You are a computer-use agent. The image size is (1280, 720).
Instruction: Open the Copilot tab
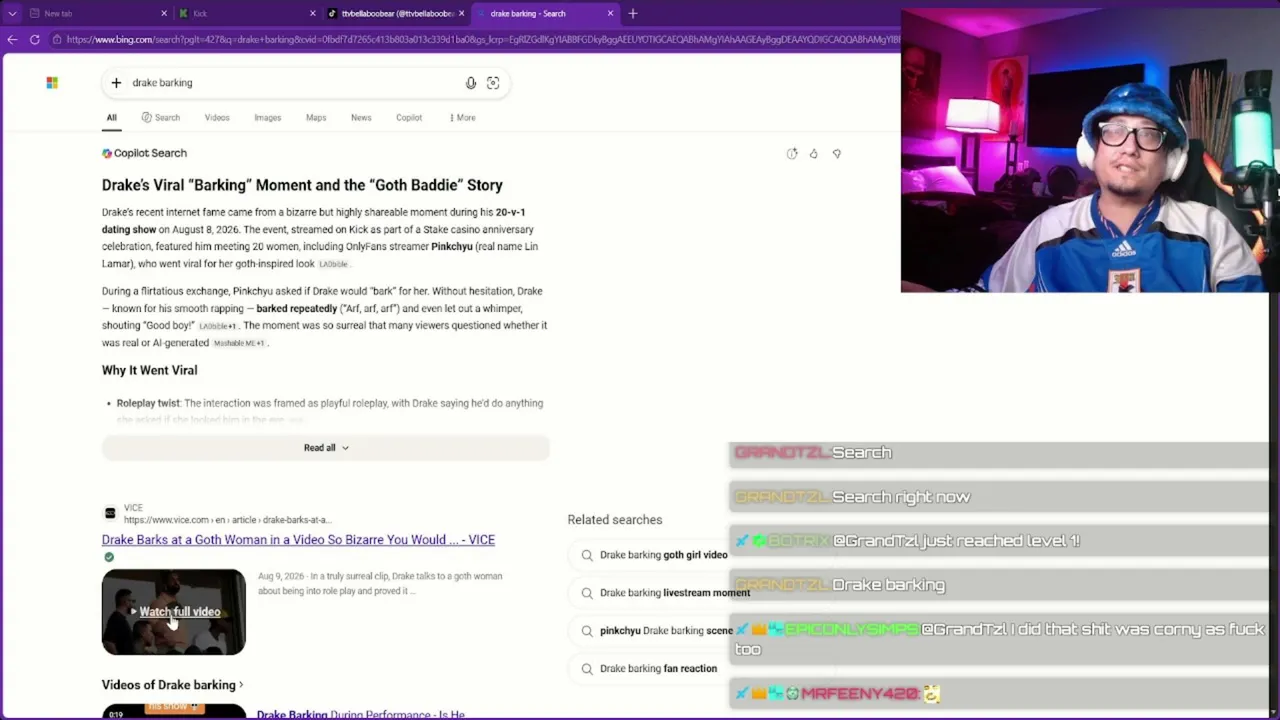[x=409, y=118]
